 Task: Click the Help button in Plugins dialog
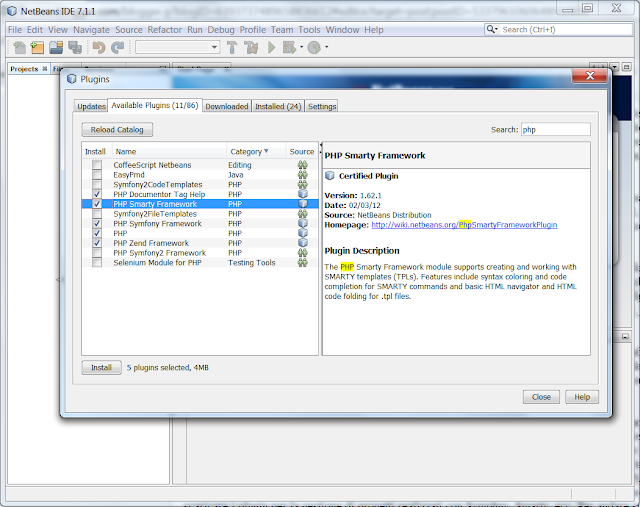coord(582,397)
